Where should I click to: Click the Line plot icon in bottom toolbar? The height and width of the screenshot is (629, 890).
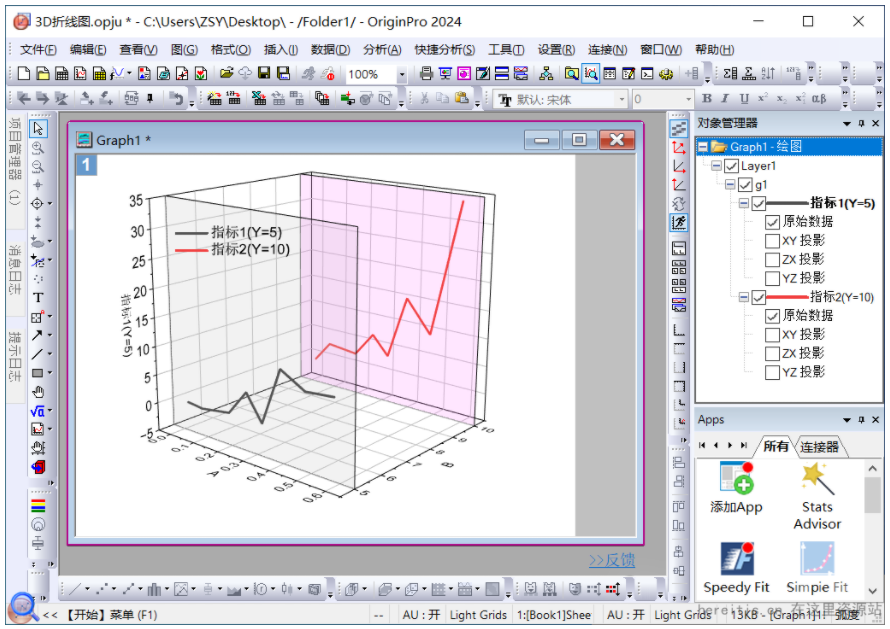(x=75, y=590)
